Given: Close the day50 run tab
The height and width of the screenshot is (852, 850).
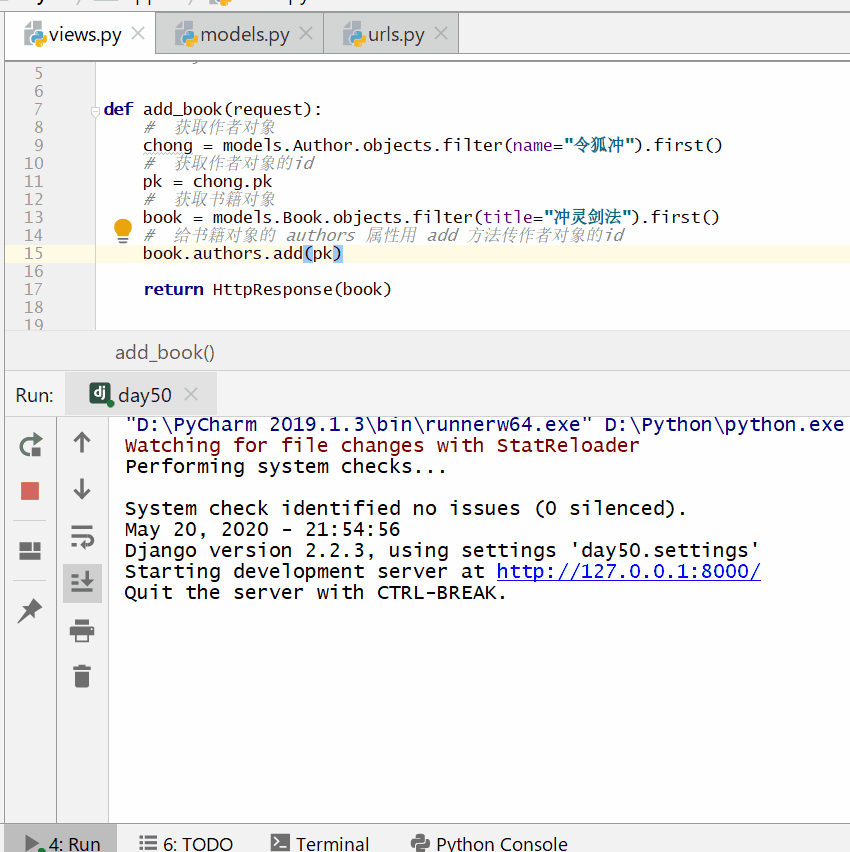Looking at the screenshot, I should pyautogui.click(x=192, y=395).
